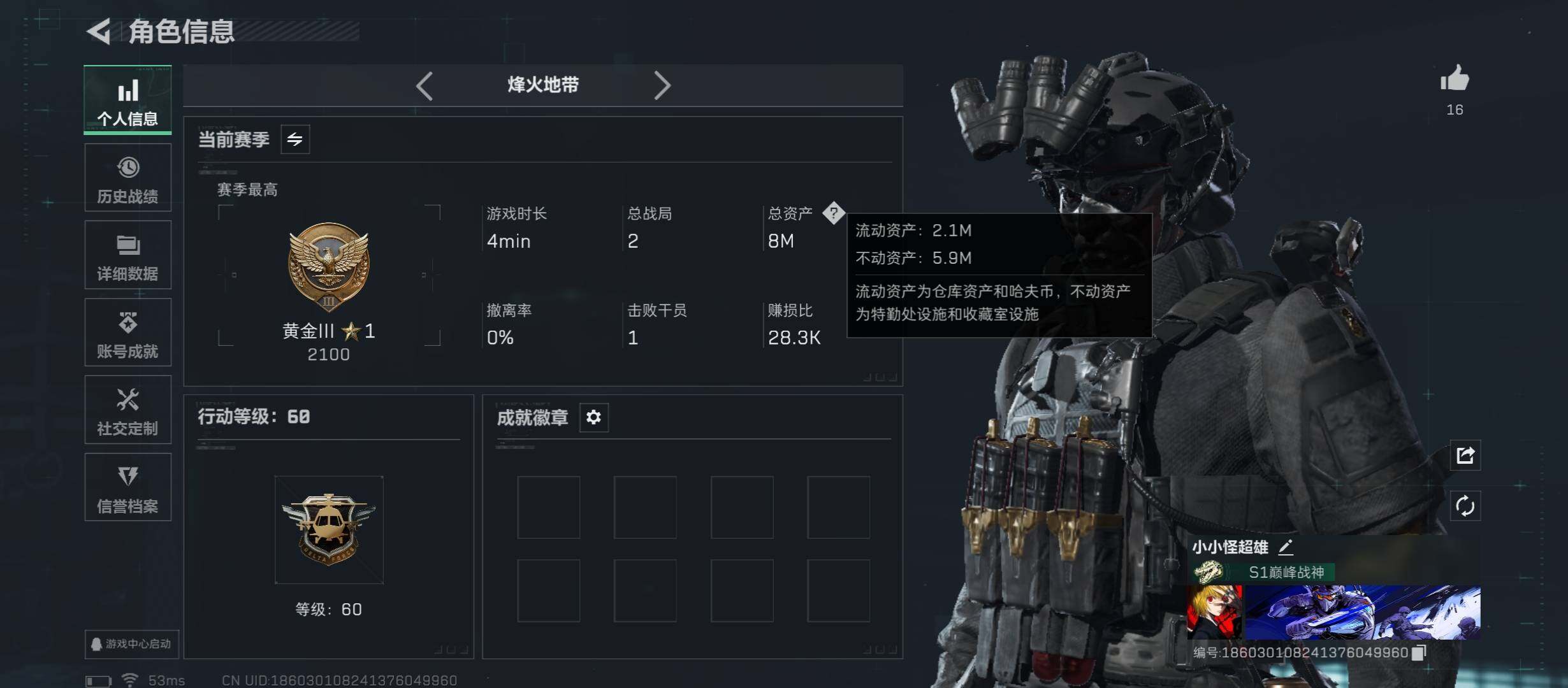This screenshot has height=688, width=1568.
Task: Open the 详细数据 sidebar tab
Action: pos(127,255)
